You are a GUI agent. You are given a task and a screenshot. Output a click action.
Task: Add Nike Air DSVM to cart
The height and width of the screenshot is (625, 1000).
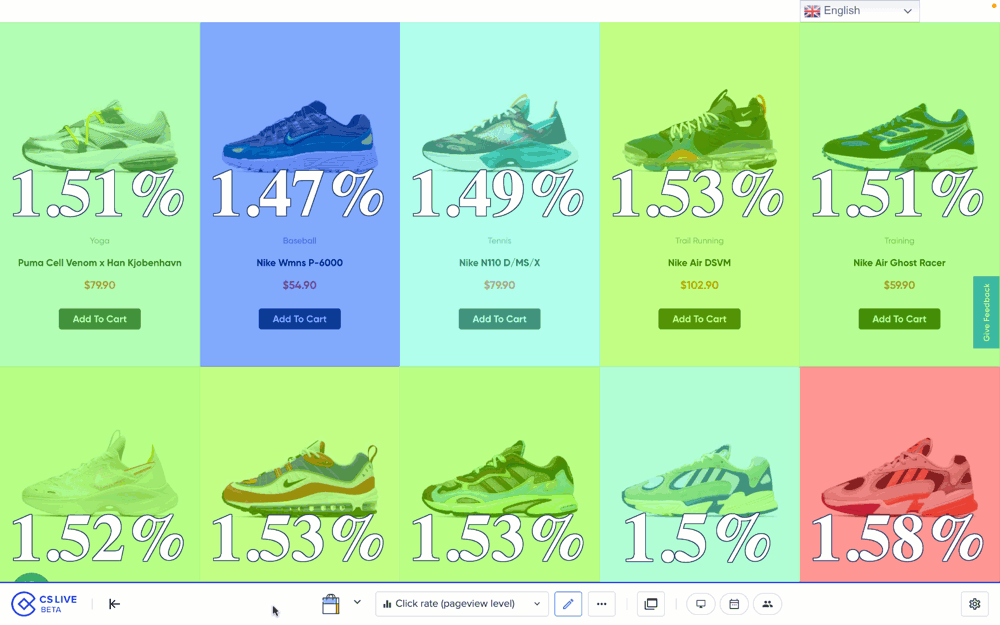click(699, 319)
